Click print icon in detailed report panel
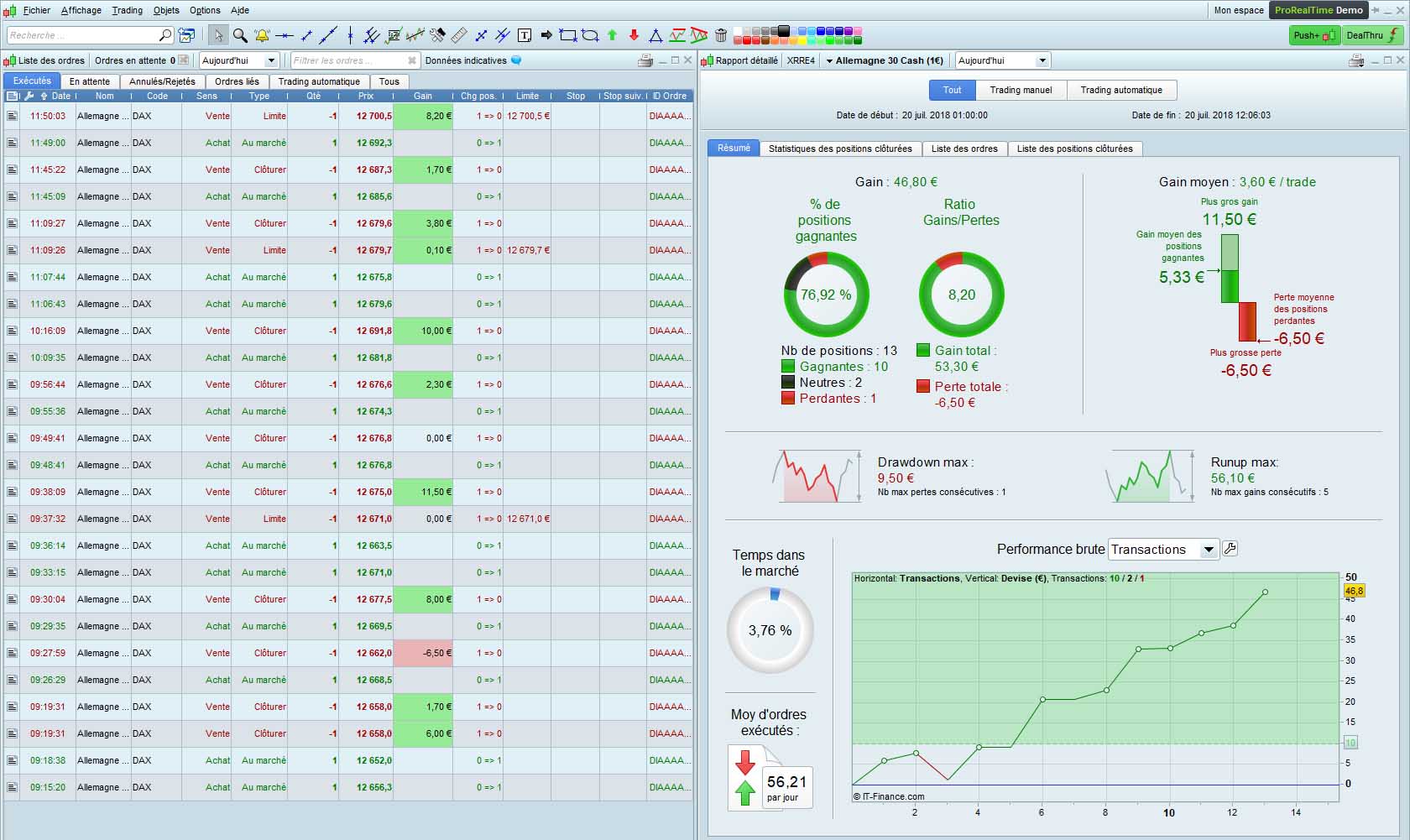This screenshot has width=1410, height=840. coord(1355,60)
